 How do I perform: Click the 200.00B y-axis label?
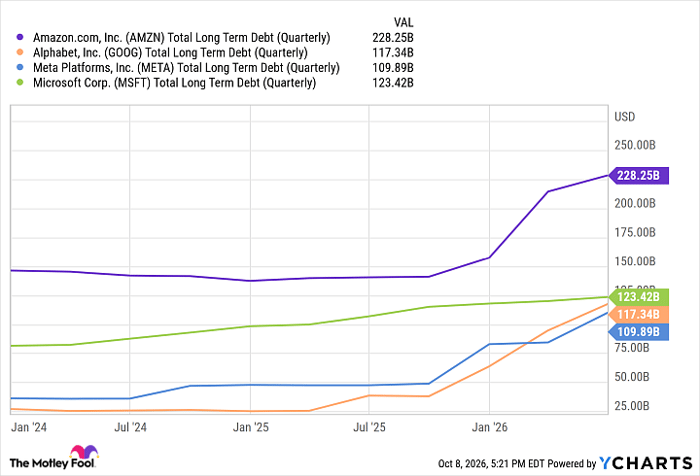[x=635, y=204]
